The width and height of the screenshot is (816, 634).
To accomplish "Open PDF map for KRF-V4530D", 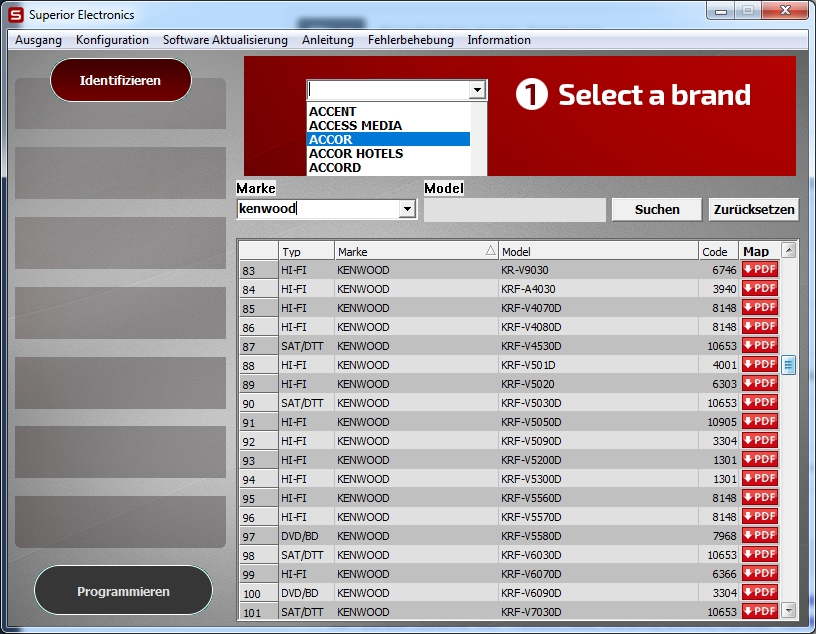I will click(x=760, y=346).
